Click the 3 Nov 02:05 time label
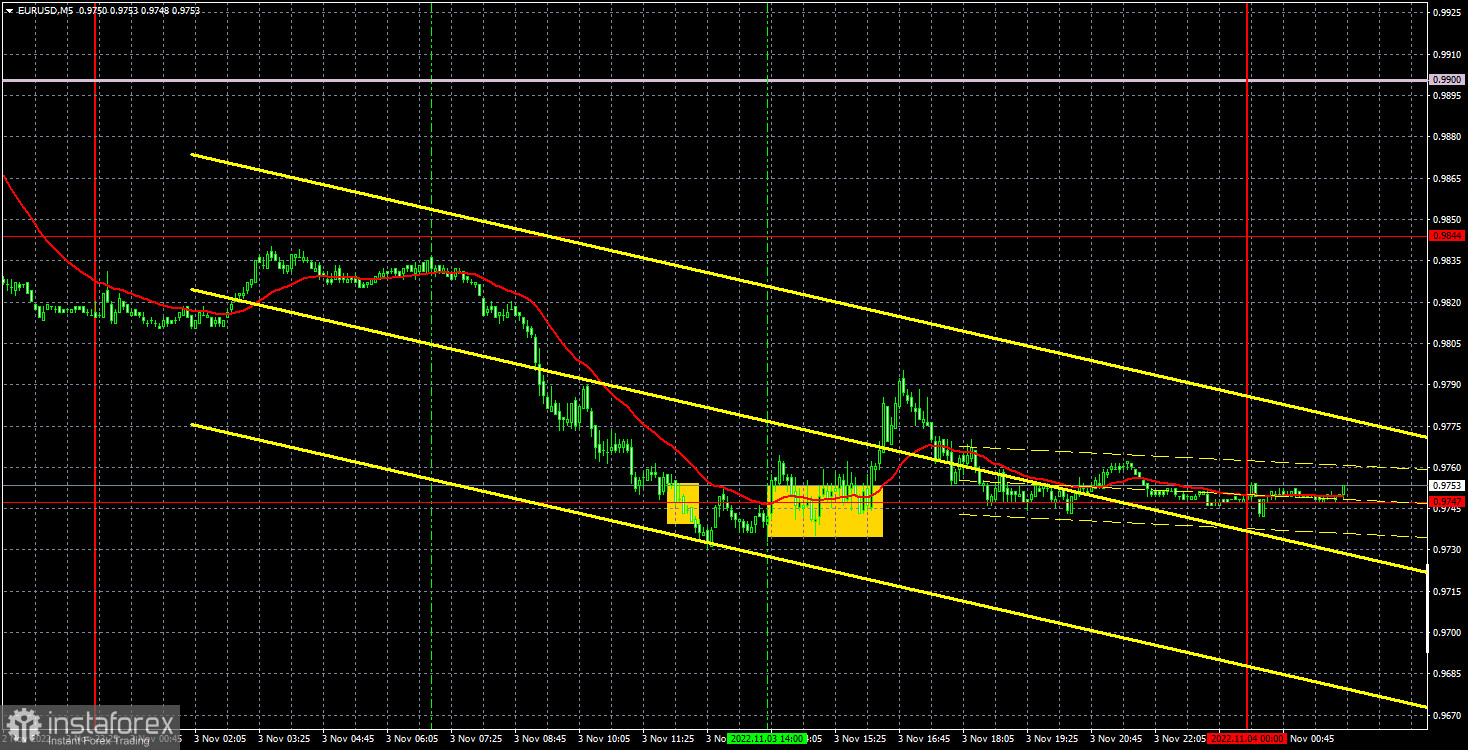Screen dimensions: 1468x750 tap(221, 739)
